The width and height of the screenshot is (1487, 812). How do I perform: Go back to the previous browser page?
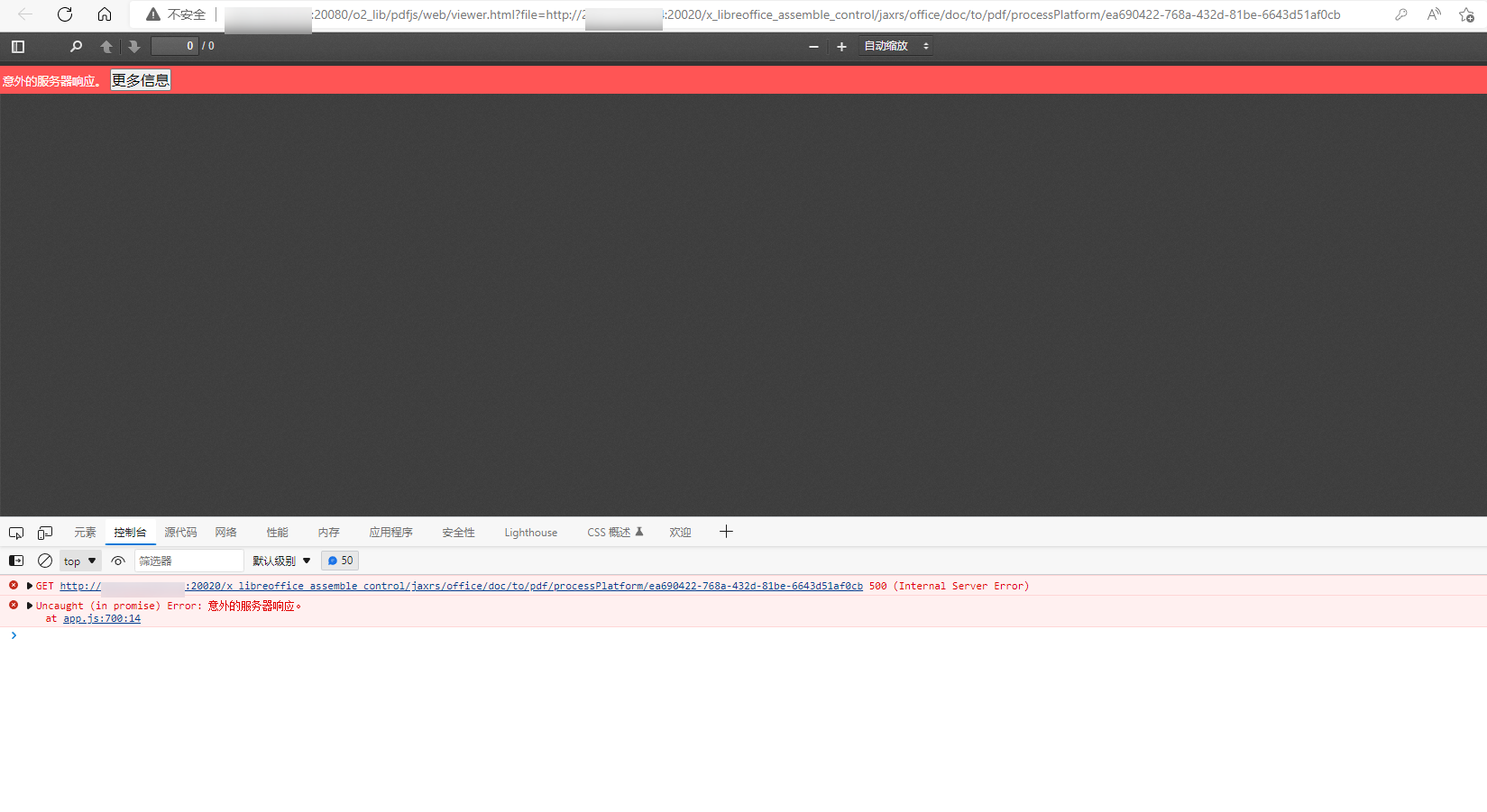point(25,14)
